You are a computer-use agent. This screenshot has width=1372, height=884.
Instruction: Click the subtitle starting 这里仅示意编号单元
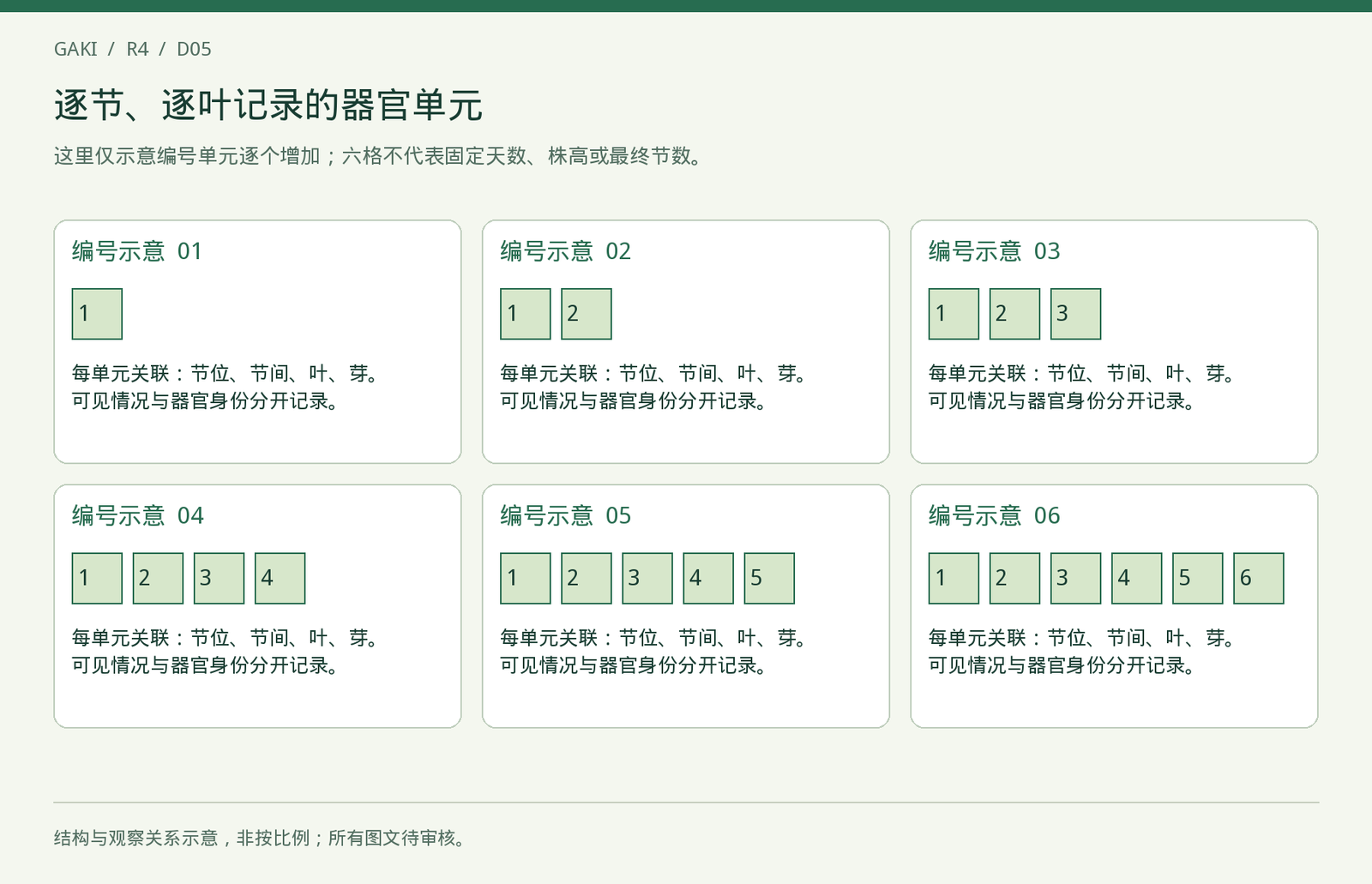tap(379, 156)
